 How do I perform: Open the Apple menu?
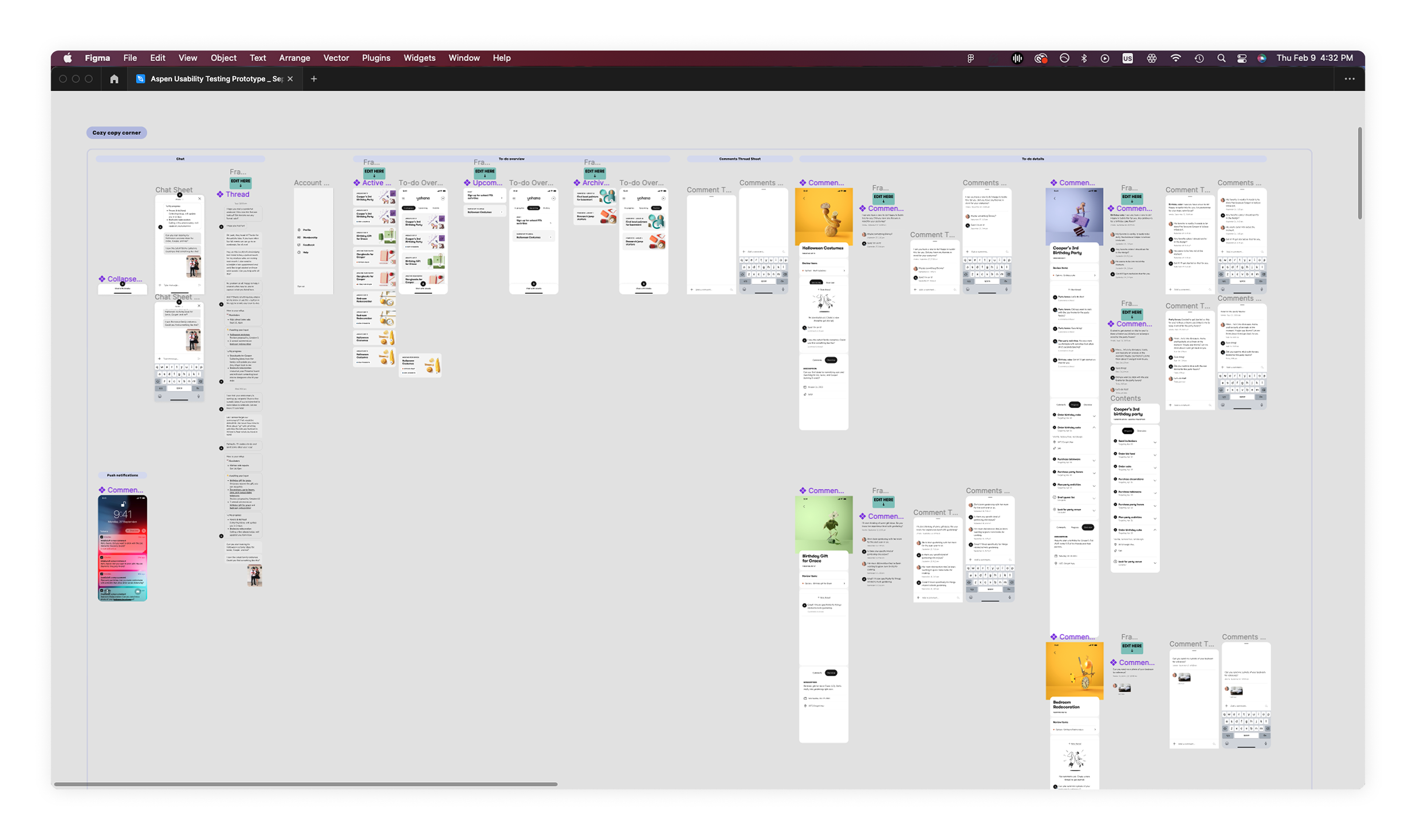coord(68,58)
